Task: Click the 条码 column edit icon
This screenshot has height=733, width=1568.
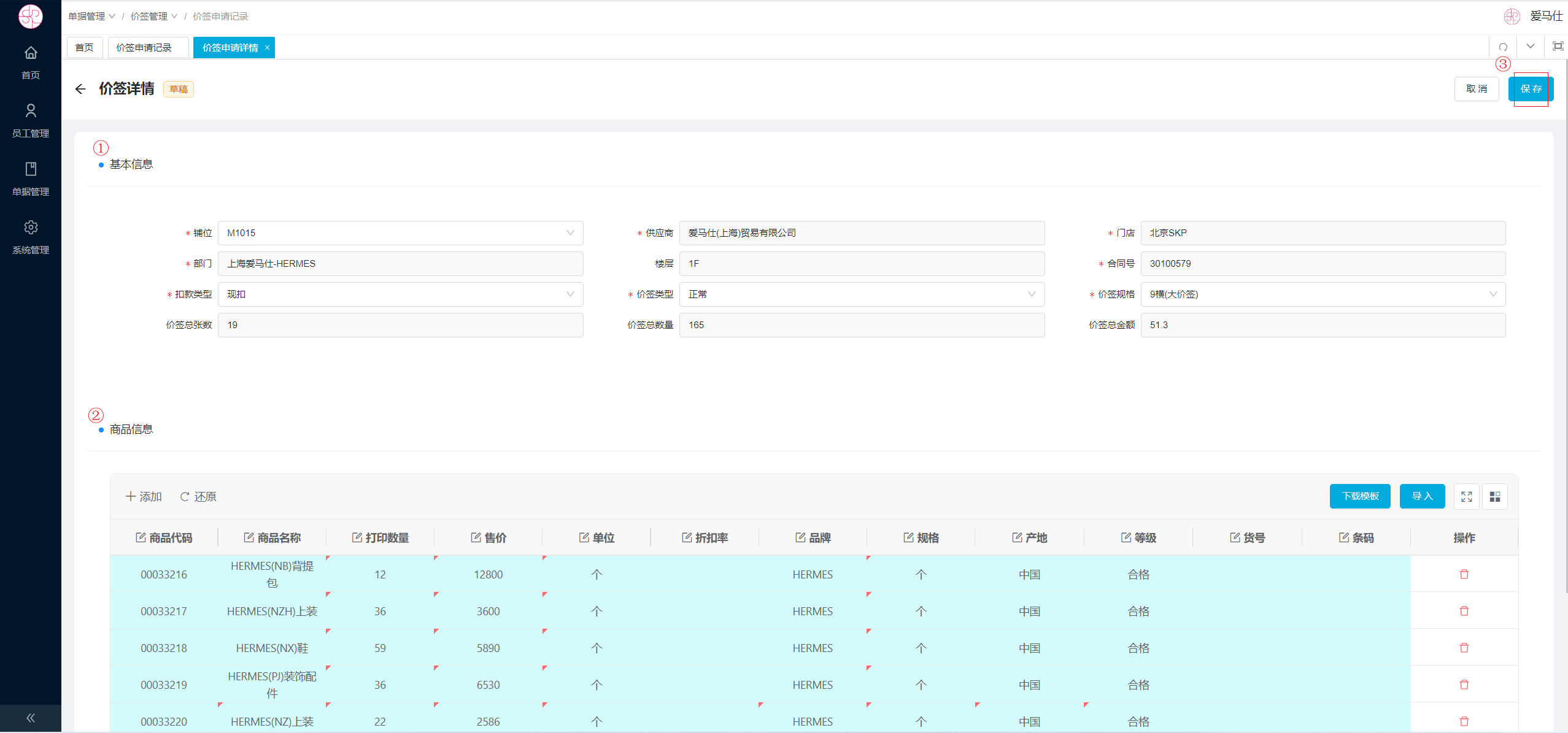Action: [1343, 537]
